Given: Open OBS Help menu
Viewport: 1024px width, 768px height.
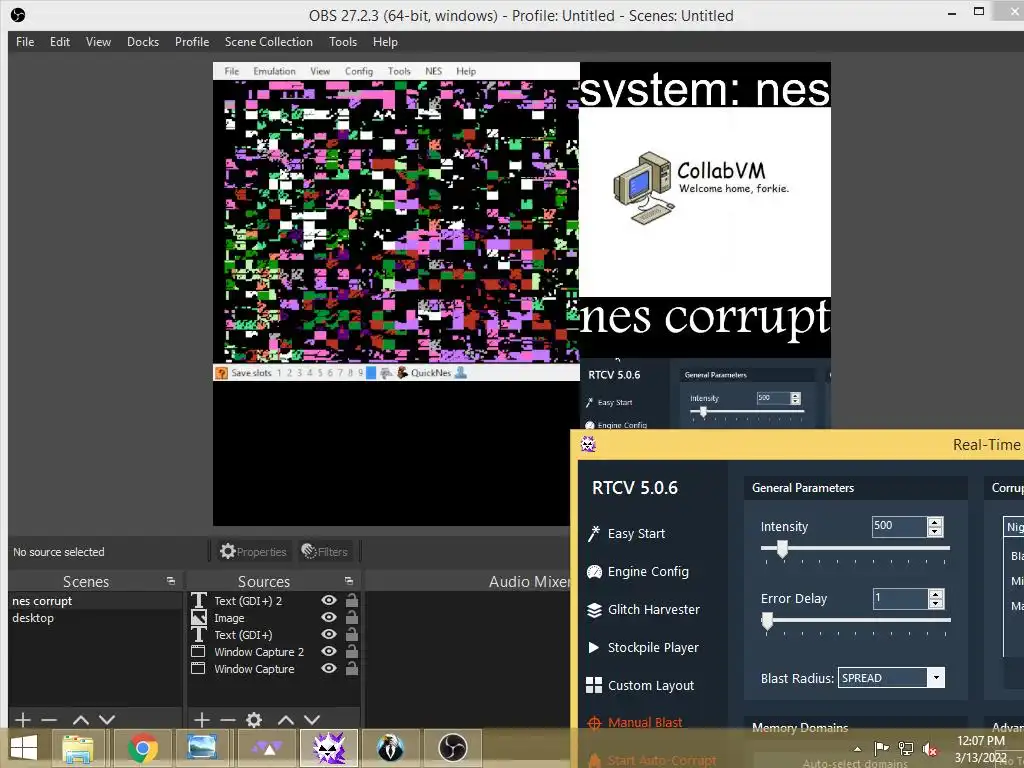Looking at the screenshot, I should point(385,42).
